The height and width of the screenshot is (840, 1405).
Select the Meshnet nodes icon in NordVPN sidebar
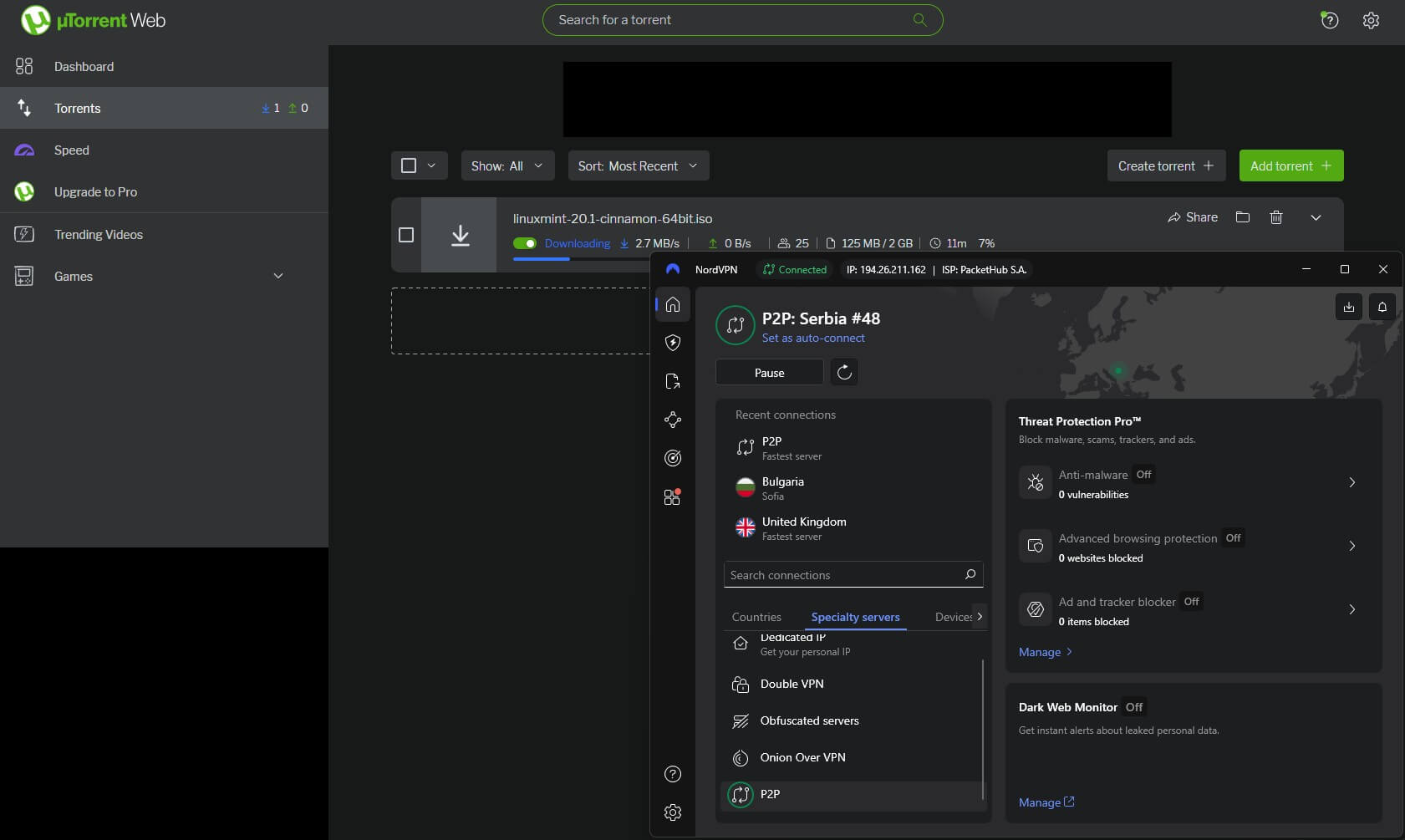pos(672,420)
